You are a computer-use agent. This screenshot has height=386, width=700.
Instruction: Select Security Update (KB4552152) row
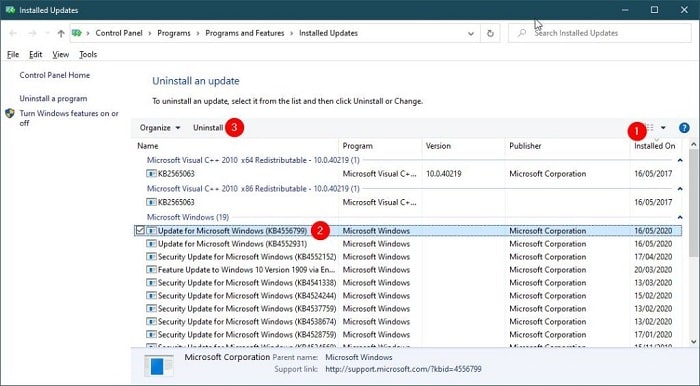pyautogui.click(x=408, y=257)
